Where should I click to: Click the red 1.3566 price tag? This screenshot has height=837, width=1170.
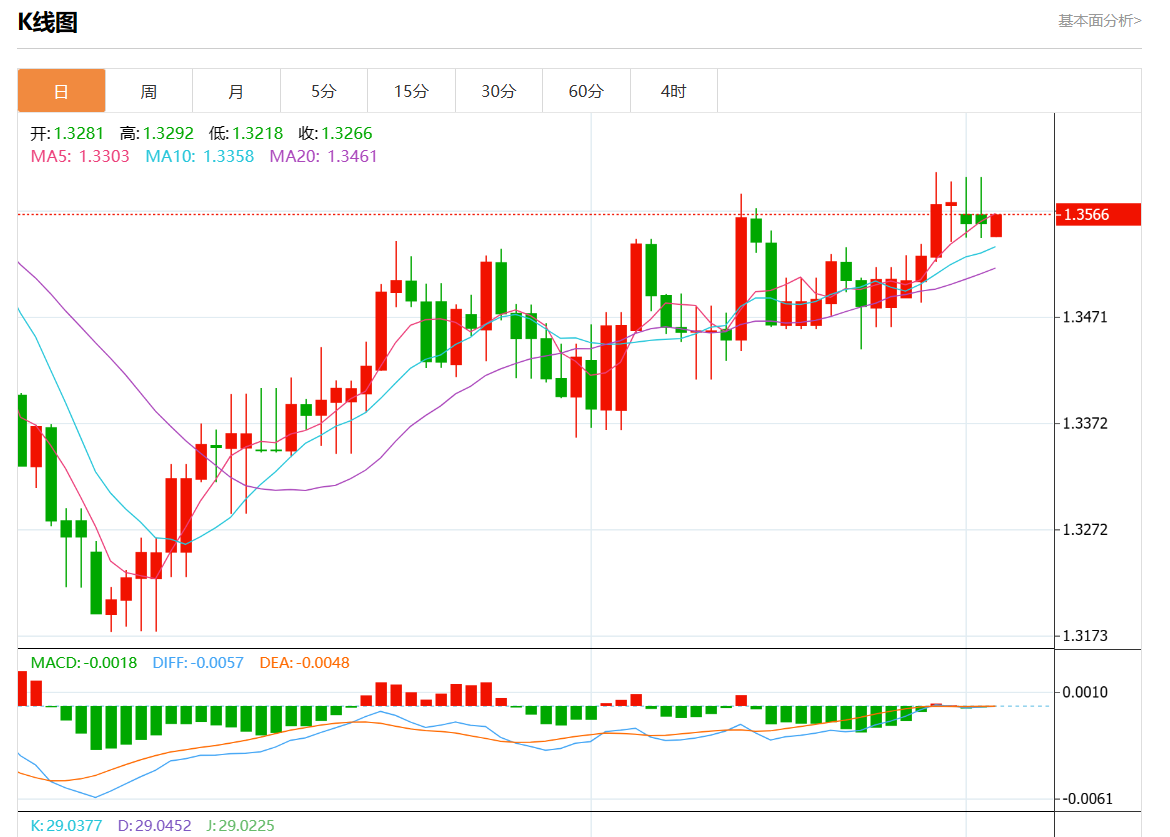coord(1098,215)
